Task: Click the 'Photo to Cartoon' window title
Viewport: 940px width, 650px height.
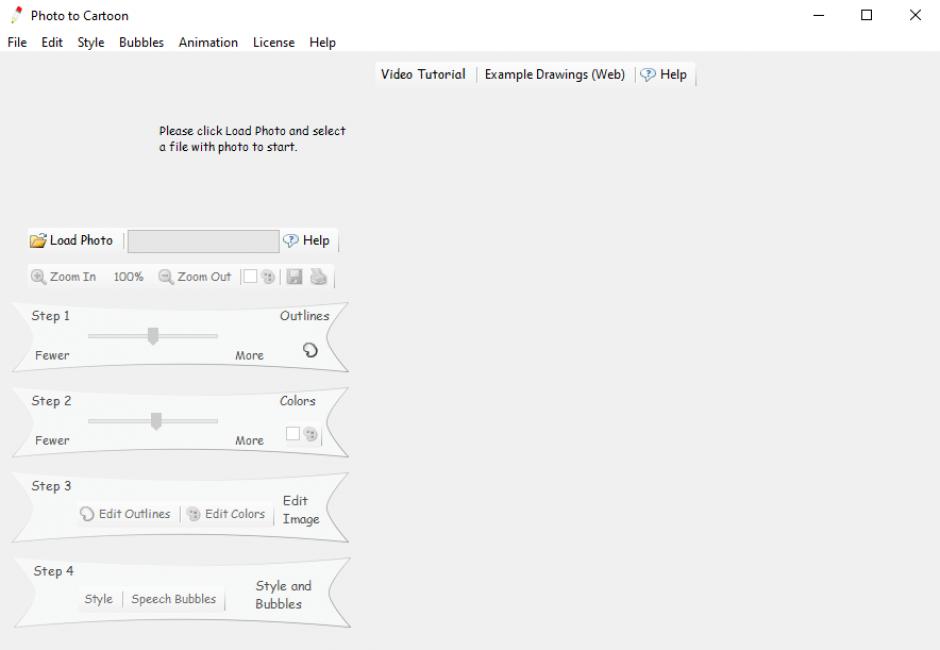Action: click(80, 16)
